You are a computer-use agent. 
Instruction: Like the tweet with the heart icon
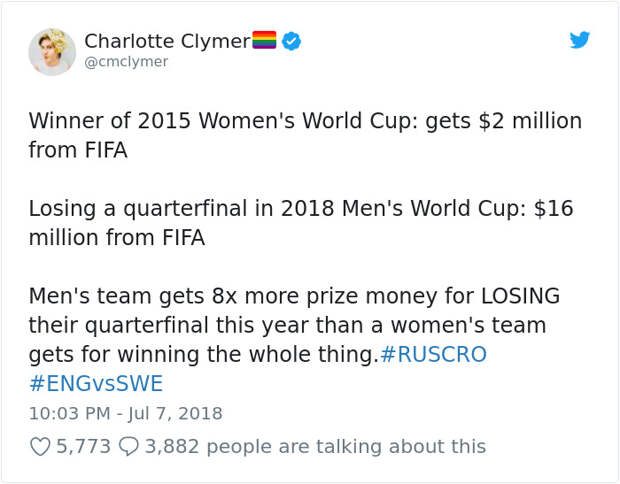point(40,447)
